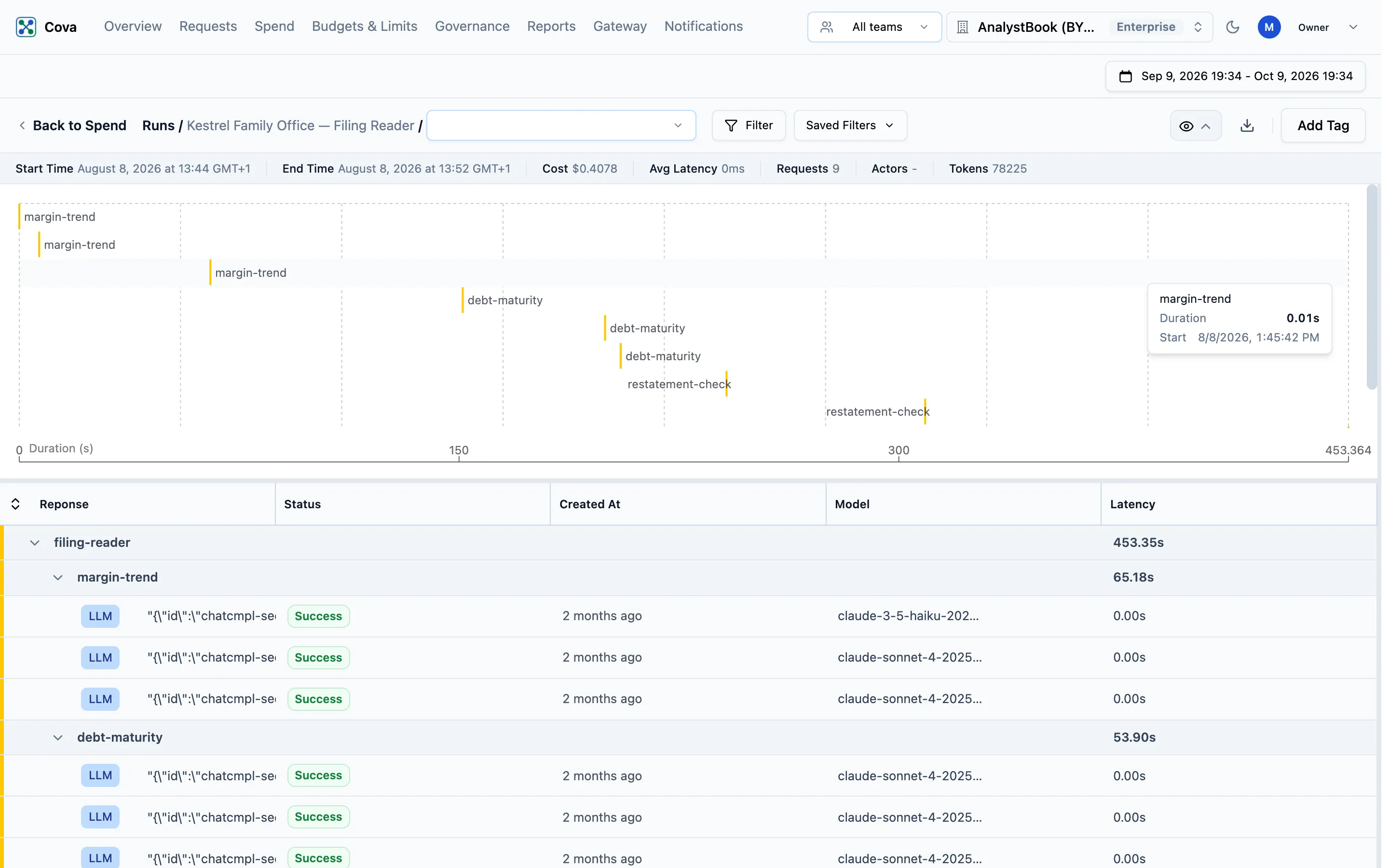Image resolution: width=1389 pixels, height=868 pixels.
Task: Open the All teams dropdown
Action: pyautogui.click(x=874, y=27)
